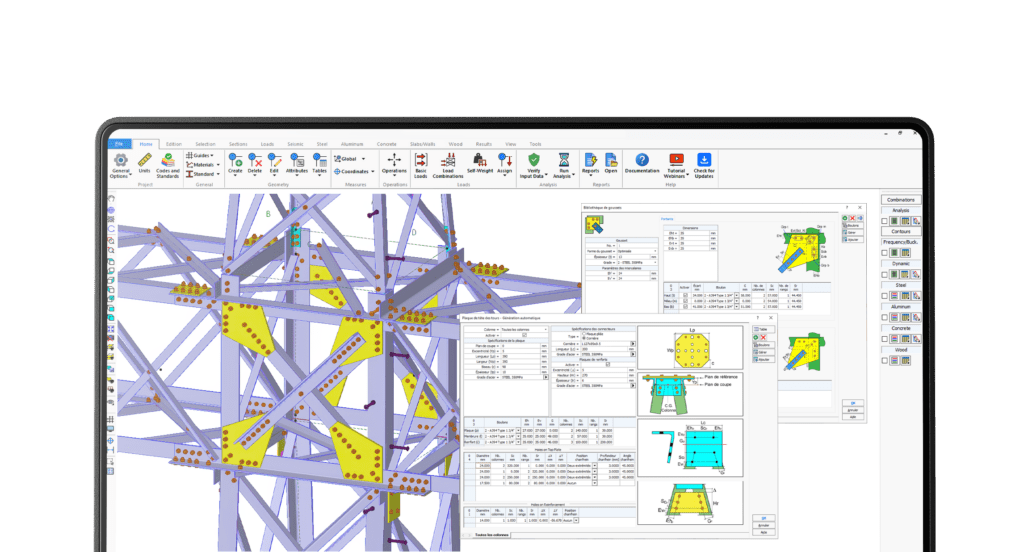Expand Grade d'acier selector in plate specifications
The image size is (1024, 552).
click(546, 377)
